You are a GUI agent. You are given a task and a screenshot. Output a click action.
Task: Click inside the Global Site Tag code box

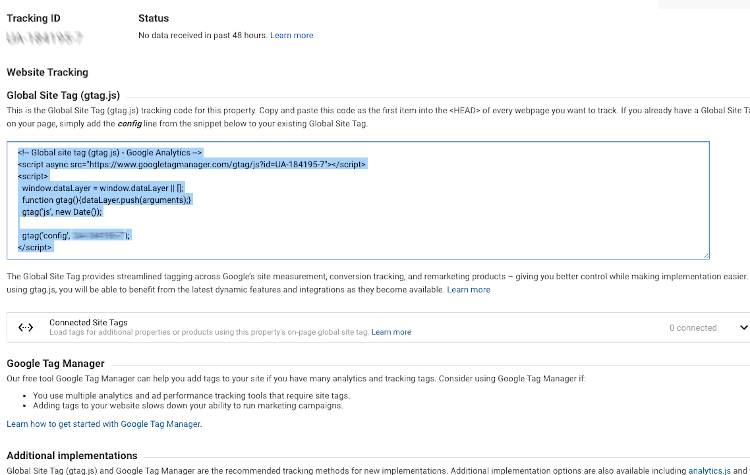tap(358, 200)
